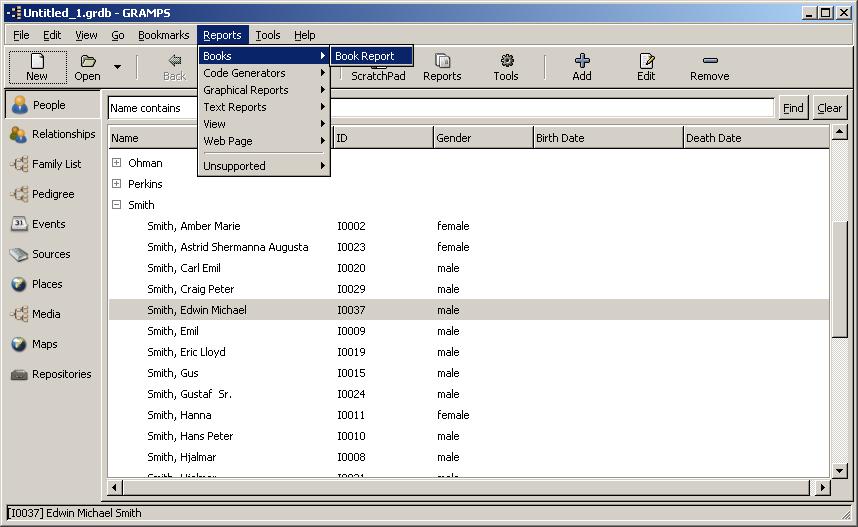Click the Clear filter button

pyautogui.click(x=830, y=108)
